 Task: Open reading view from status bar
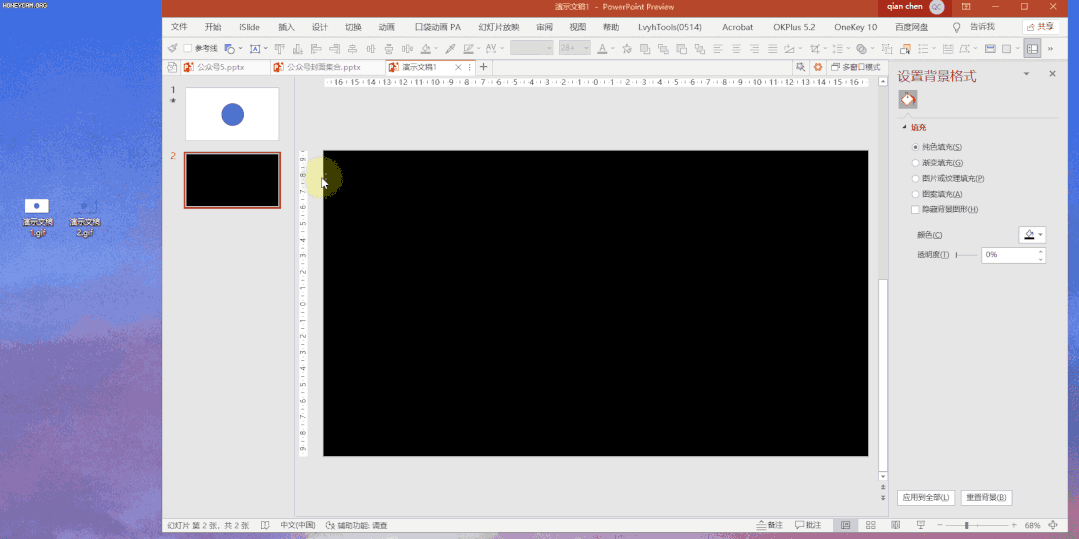(x=895, y=525)
